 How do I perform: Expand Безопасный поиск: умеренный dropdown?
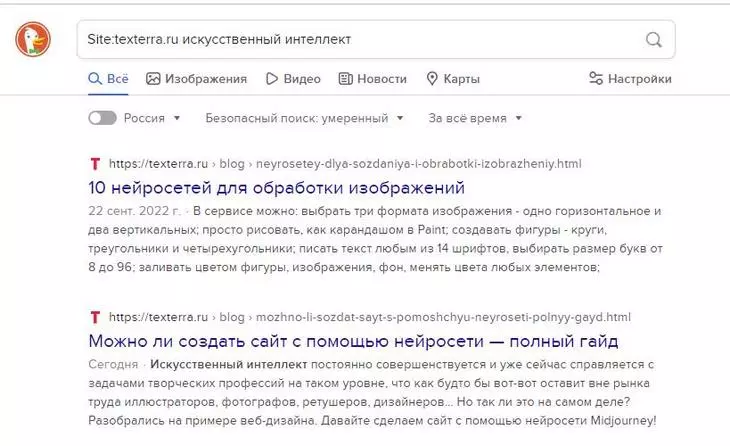click(x=304, y=118)
